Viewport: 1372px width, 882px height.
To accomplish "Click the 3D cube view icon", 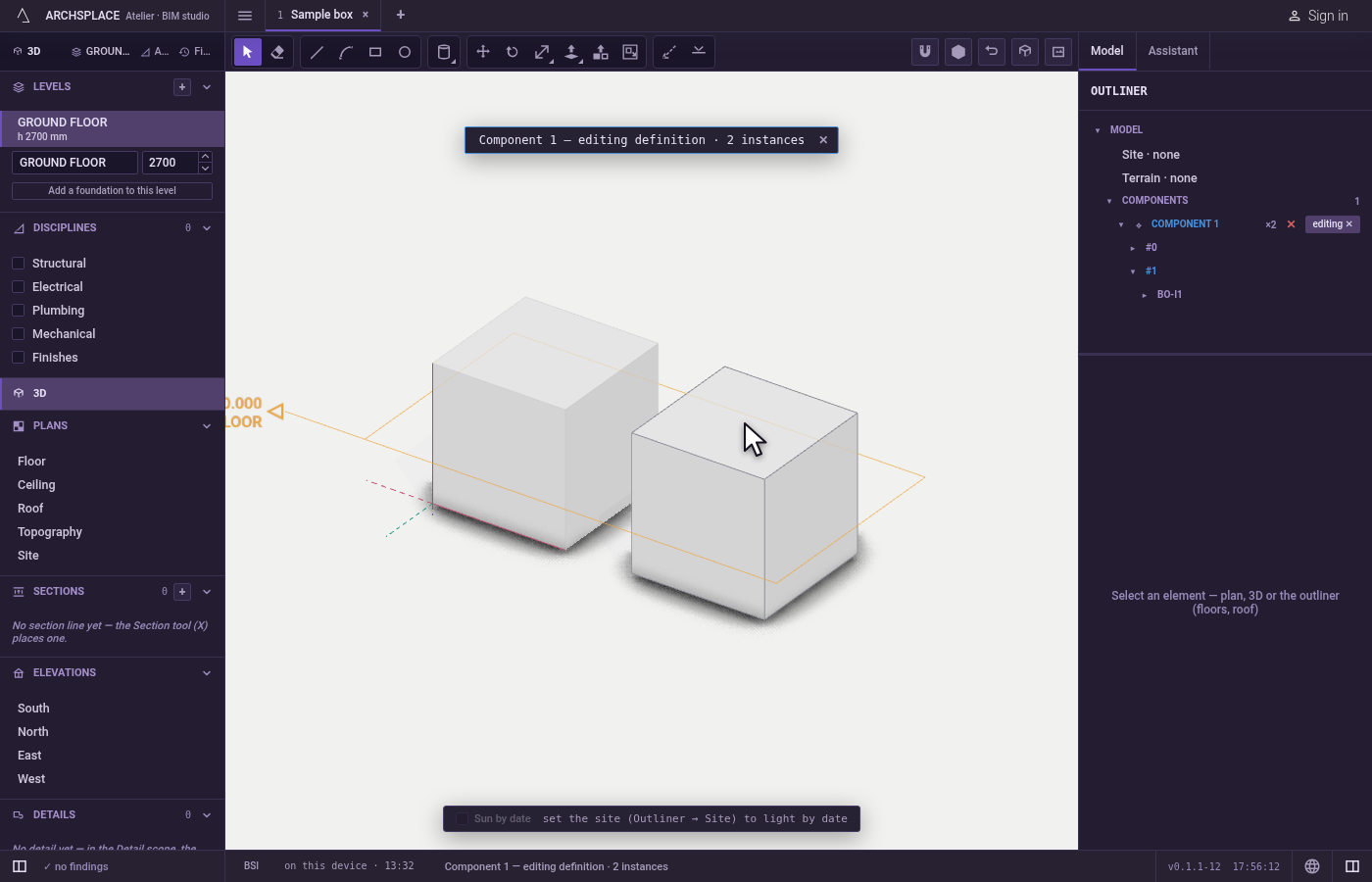I will tap(1025, 52).
